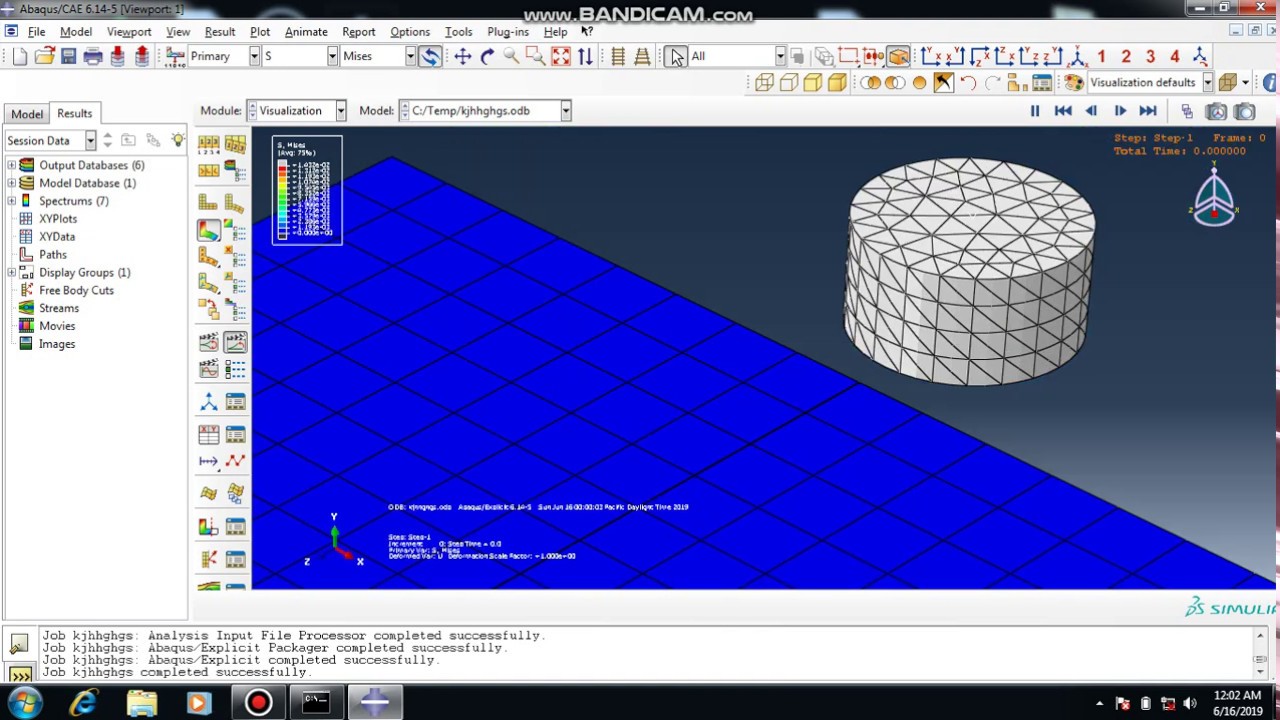Toggle shaded render style
The image size is (1280, 720).
coord(837,83)
